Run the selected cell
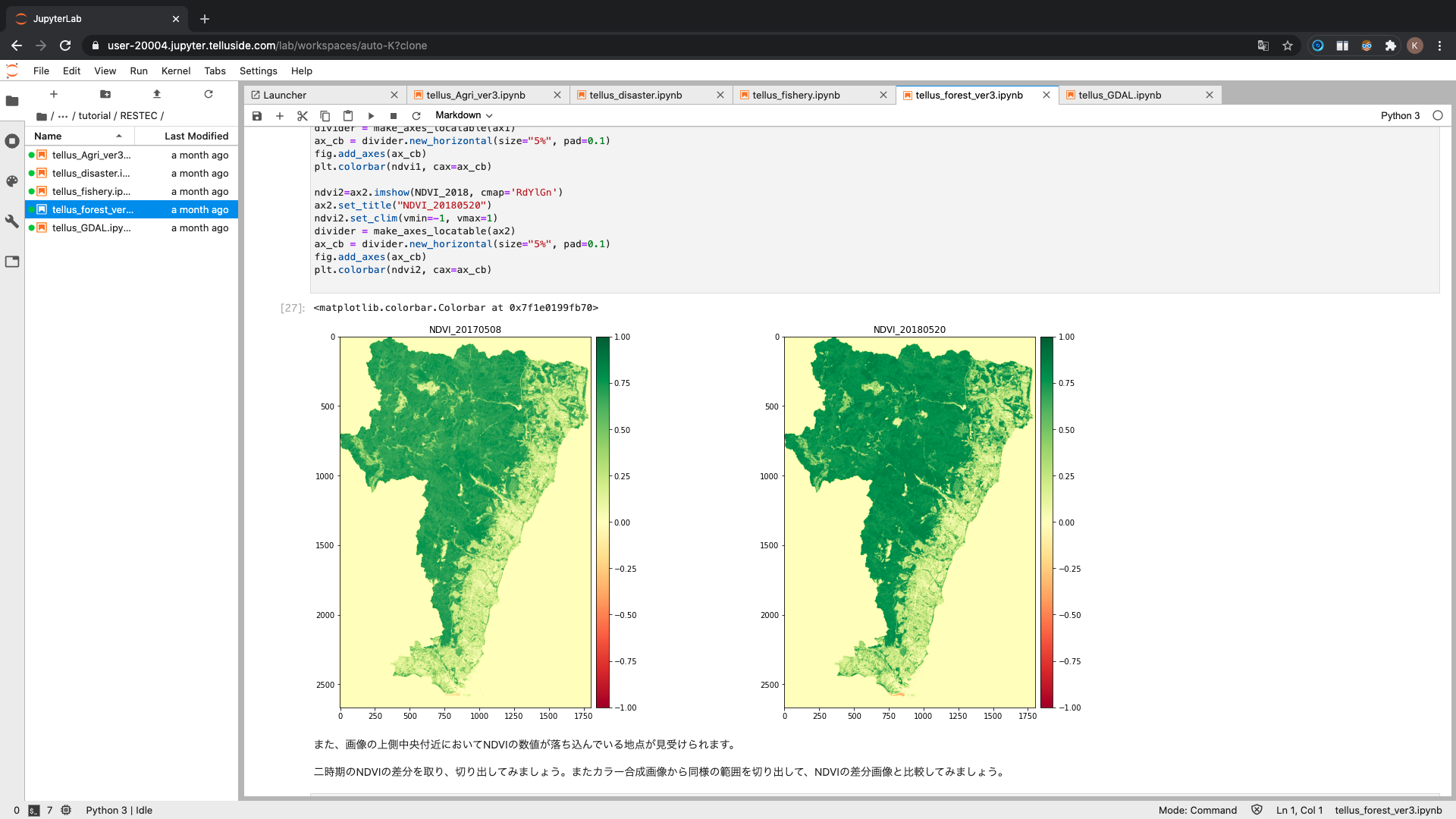The height and width of the screenshot is (819, 1456). [371, 116]
